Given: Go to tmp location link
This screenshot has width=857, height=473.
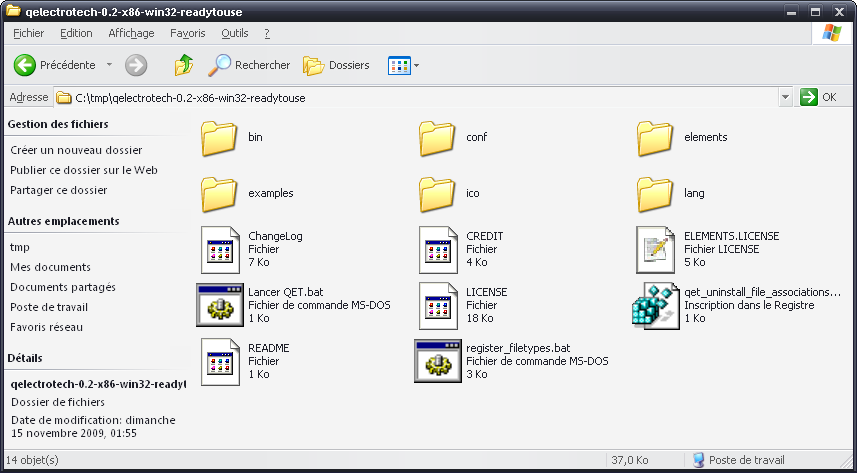Looking at the screenshot, I should click(x=20, y=248).
